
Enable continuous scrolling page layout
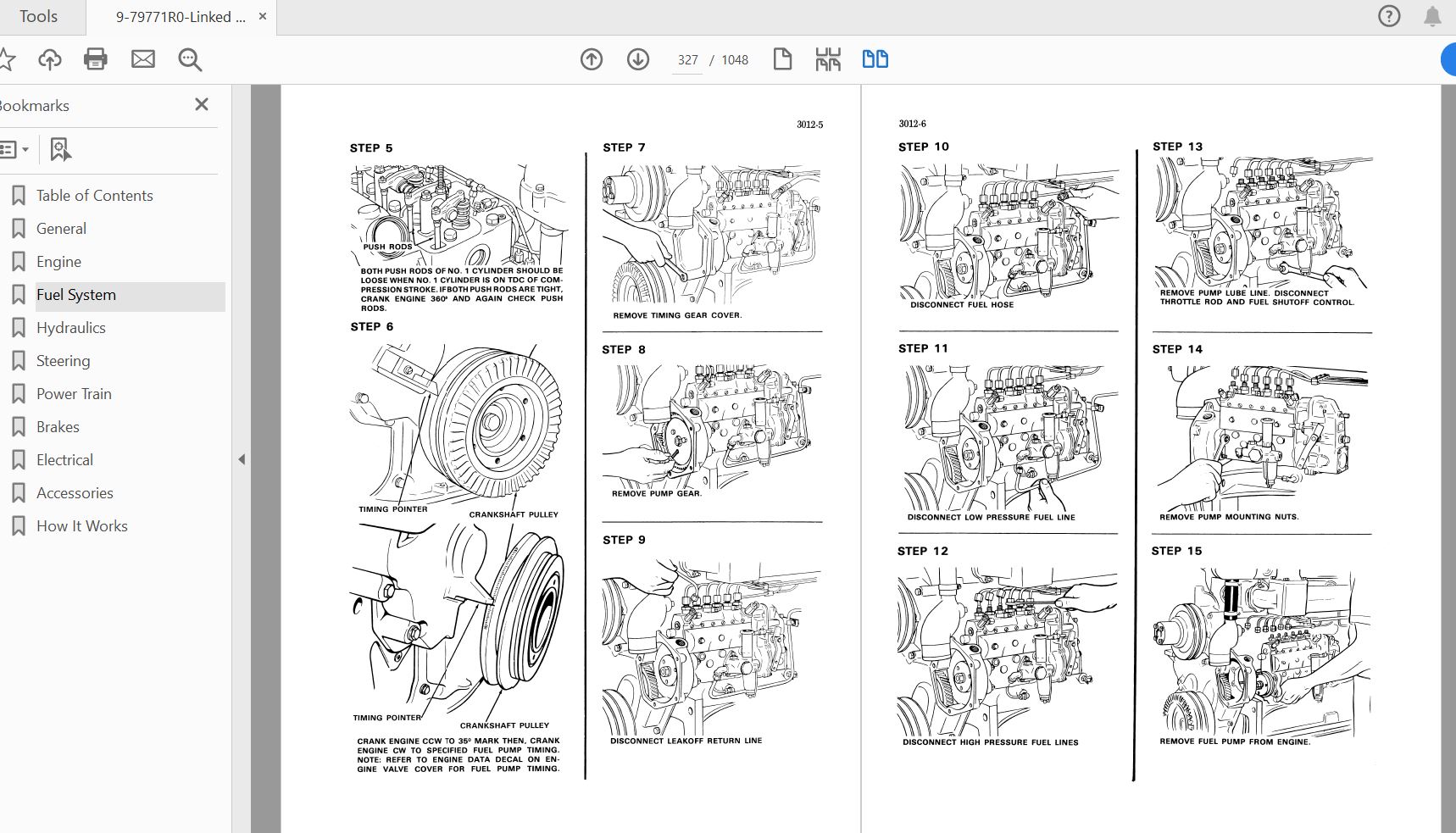point(828,59)
